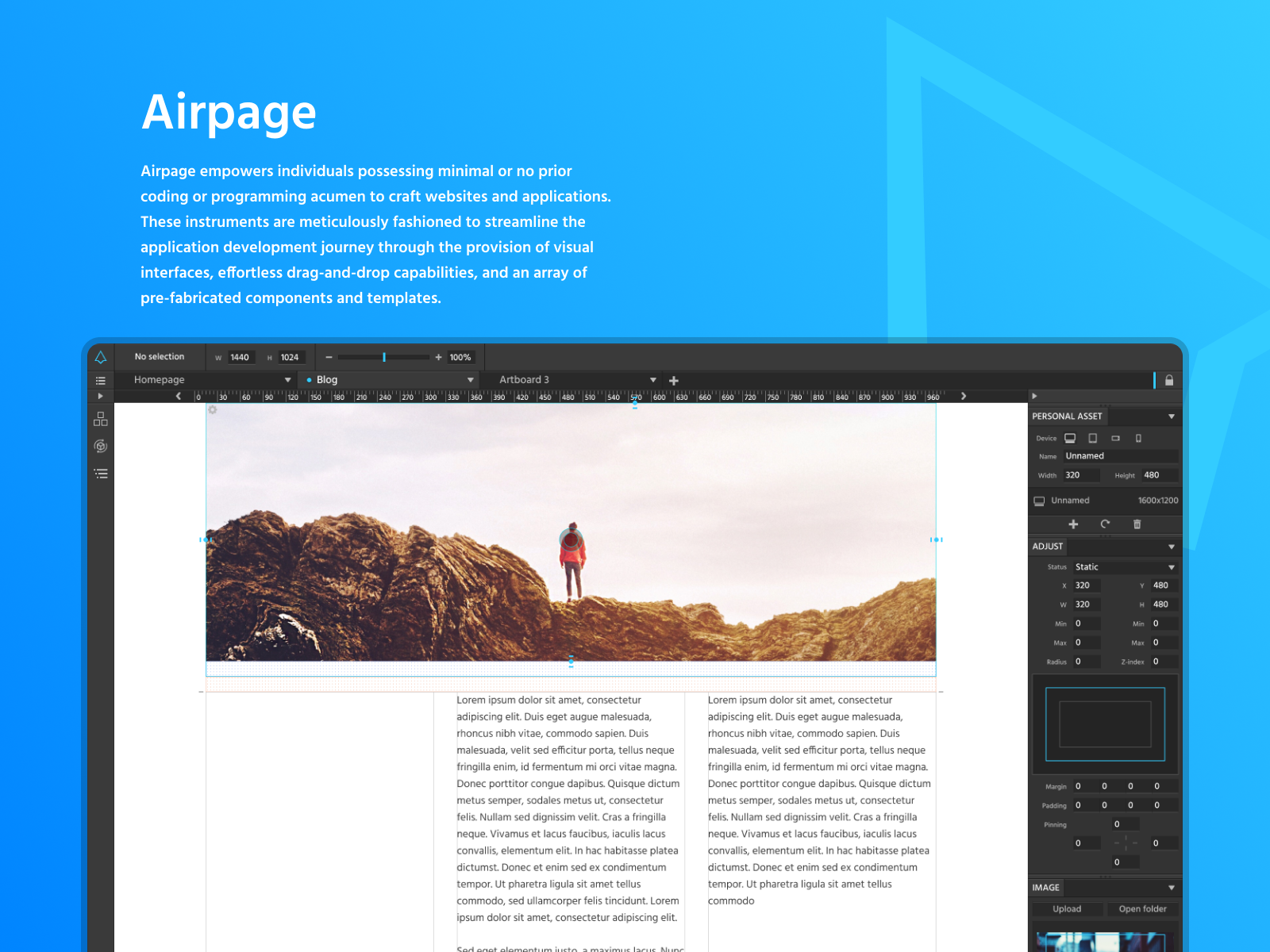Click the Open folder button
Viewport: 1270px width, 952px height.
coord(1141,908)
